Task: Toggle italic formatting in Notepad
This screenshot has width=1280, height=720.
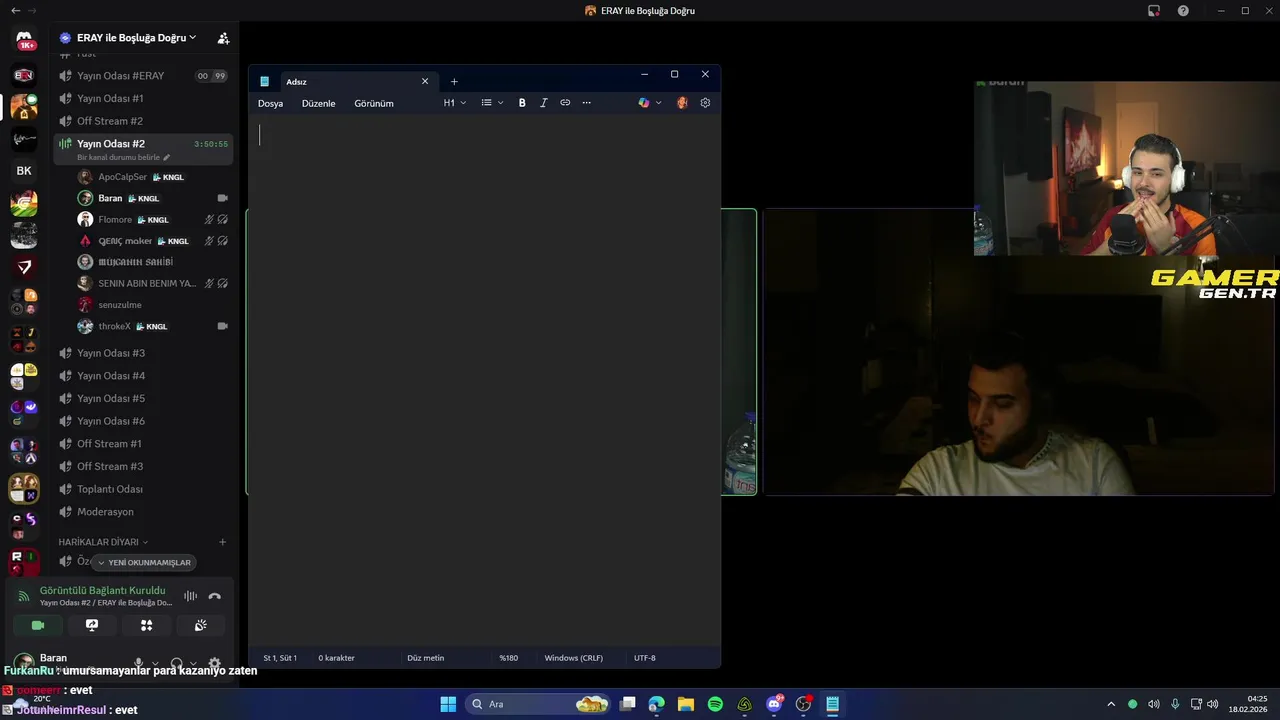Action: [x=543, y=103]
